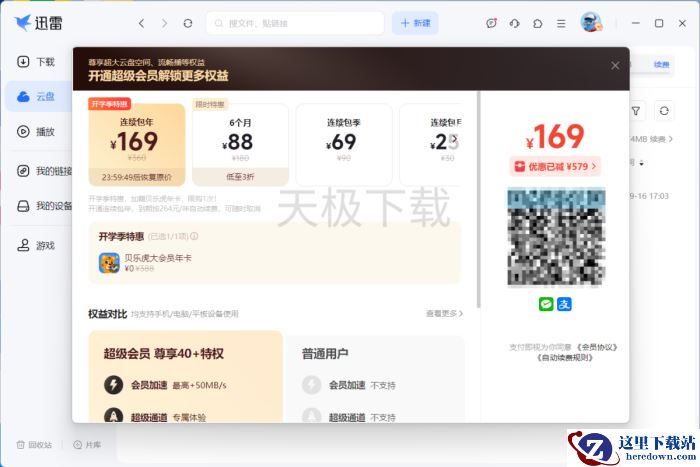
Task: Open the user avatar profile
Action: (x=591, y=22)
